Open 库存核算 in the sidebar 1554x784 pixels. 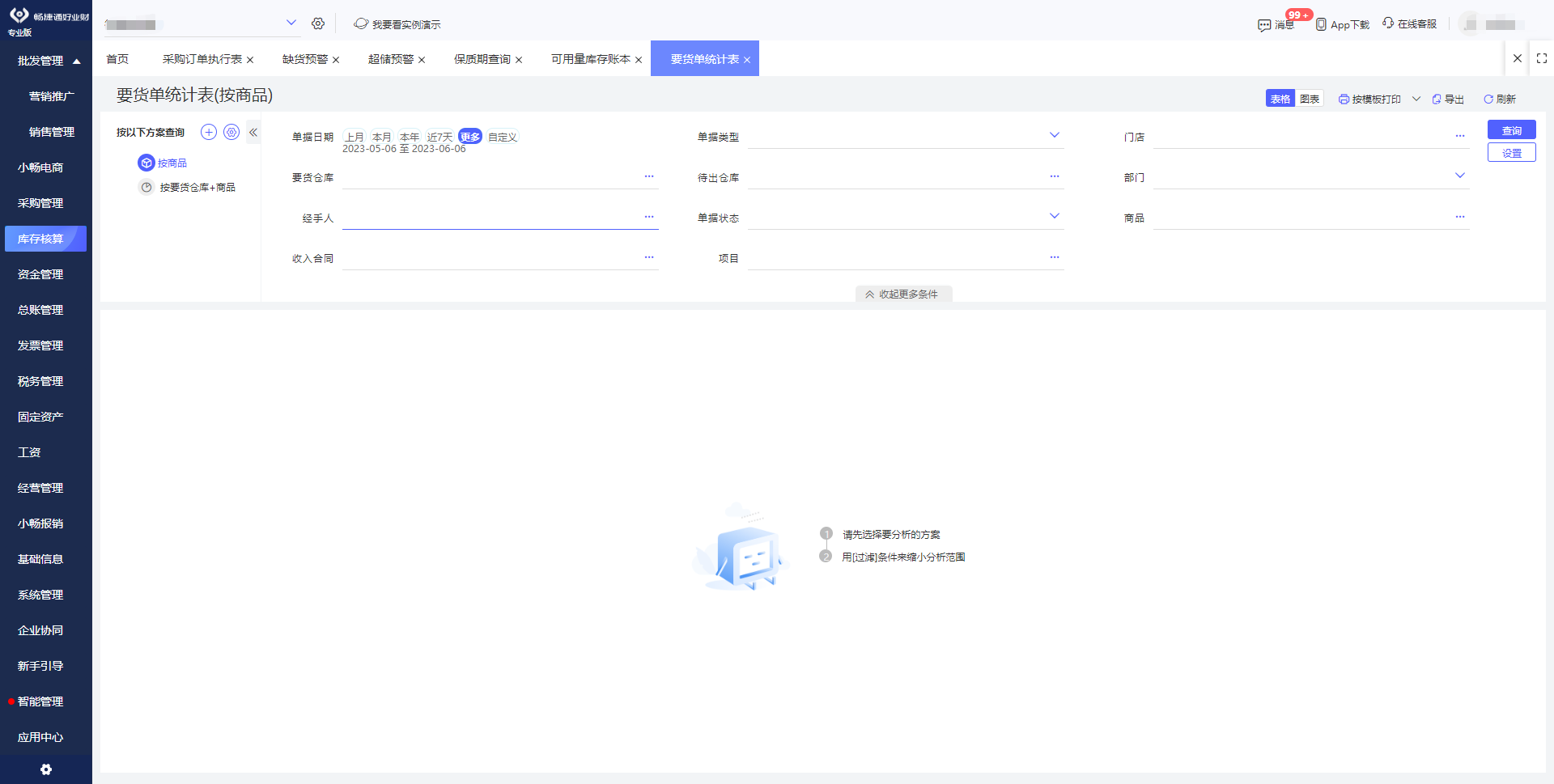pyautogui.click(x=45, y=239)
